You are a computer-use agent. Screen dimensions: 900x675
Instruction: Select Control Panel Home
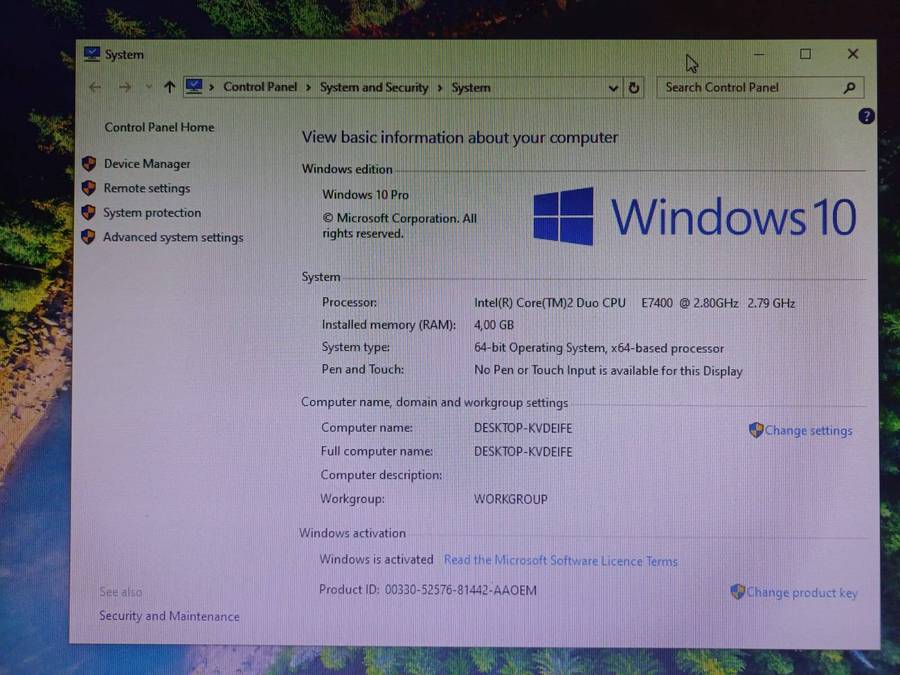158,127
